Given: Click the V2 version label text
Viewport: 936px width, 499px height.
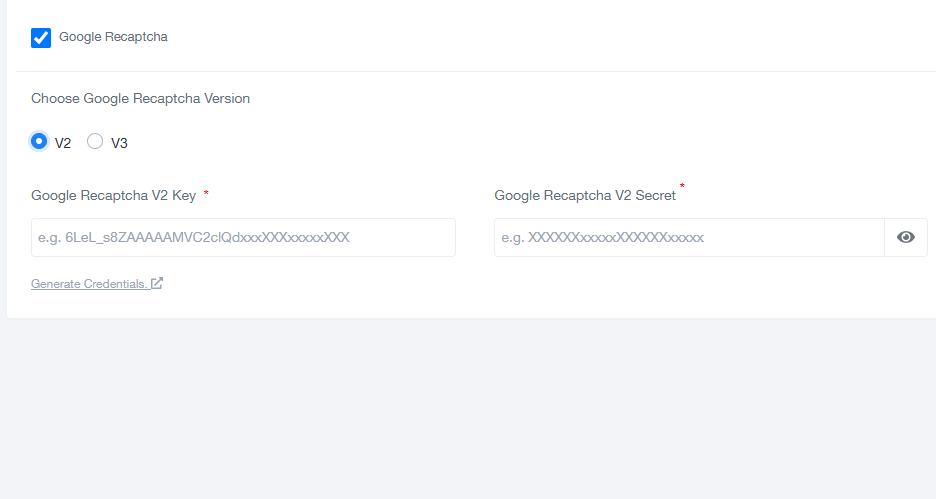Looking at the screenshot, I should pos(63,143).
